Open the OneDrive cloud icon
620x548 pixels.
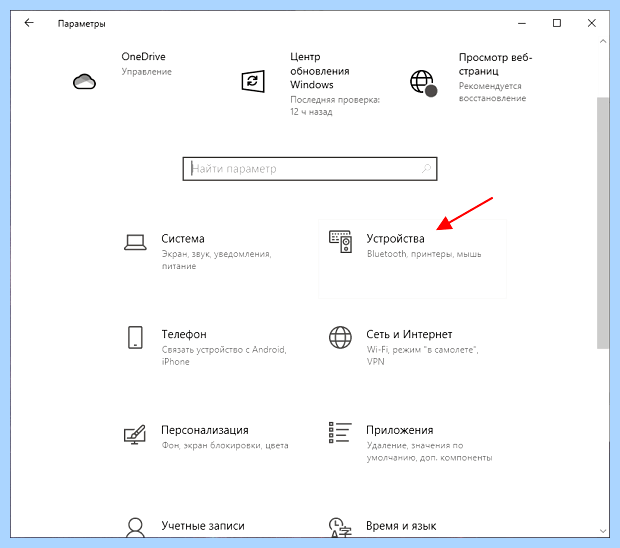point(84,81)
